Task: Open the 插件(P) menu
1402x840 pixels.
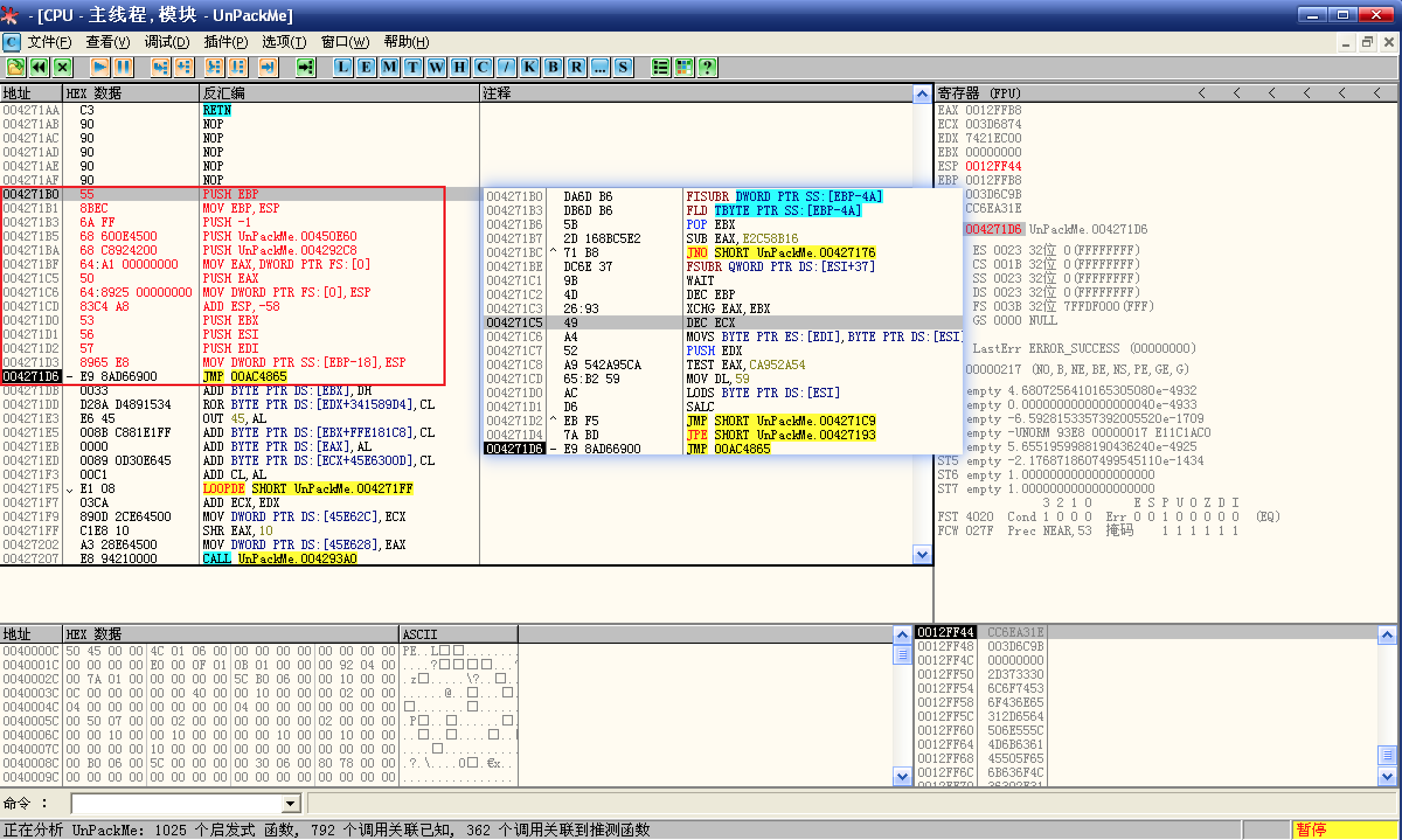Action: pos(225,42)
